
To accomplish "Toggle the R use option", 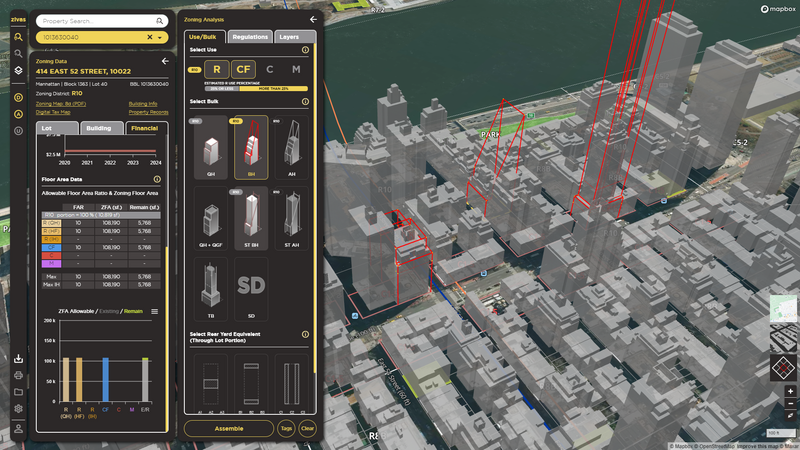I will 217,69.
